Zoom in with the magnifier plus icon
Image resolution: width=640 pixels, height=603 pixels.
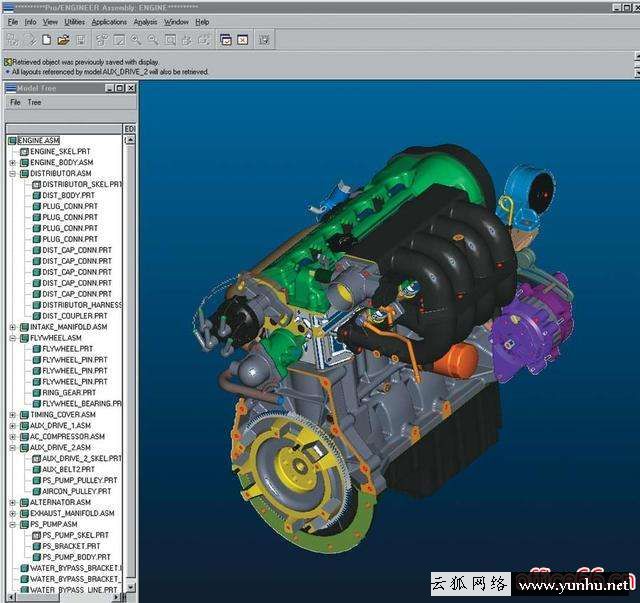(x=136, y=40)
